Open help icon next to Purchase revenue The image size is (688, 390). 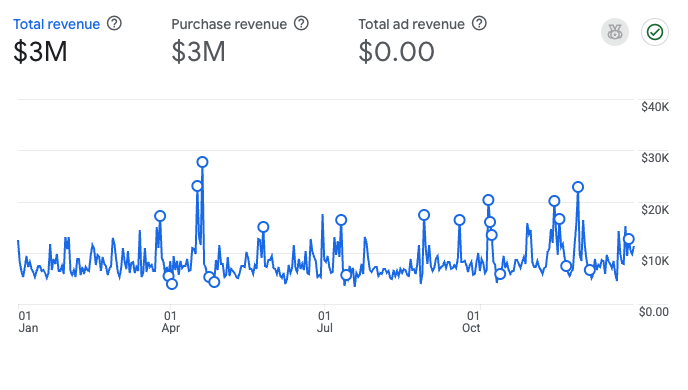[x=301, y=23]
